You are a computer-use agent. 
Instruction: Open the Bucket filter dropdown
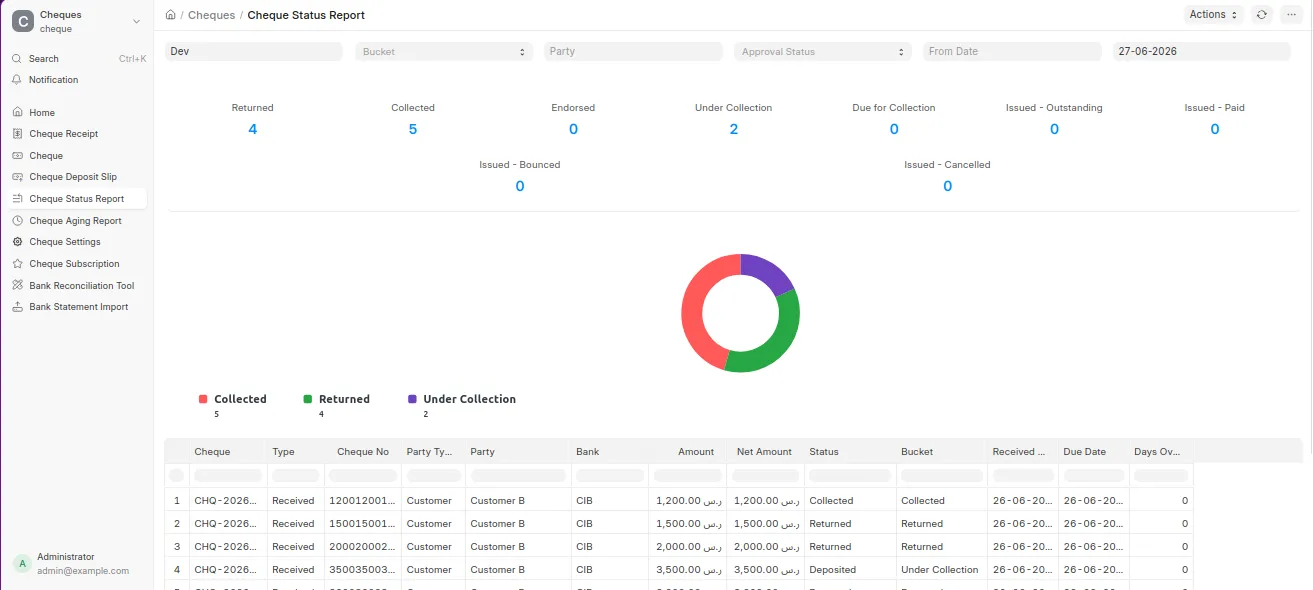coord(444,52)
